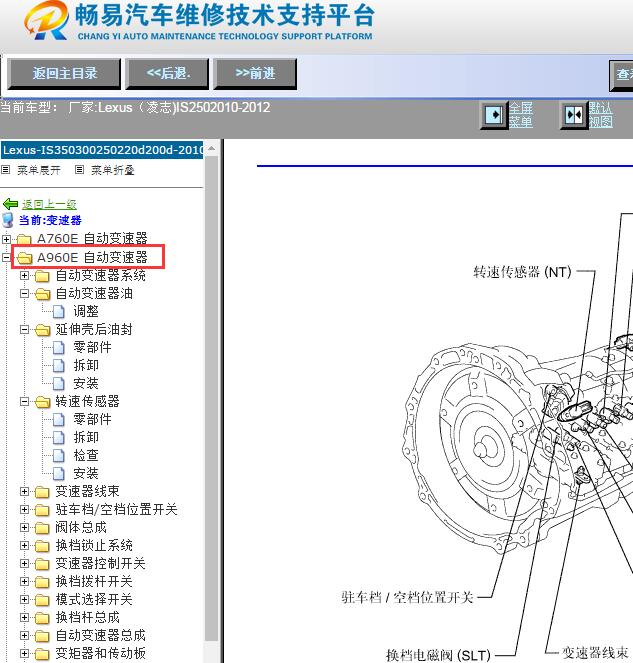Open the 全屏菜单 link
The height and width of the screenshot is (663, 633).
[521, 115]
